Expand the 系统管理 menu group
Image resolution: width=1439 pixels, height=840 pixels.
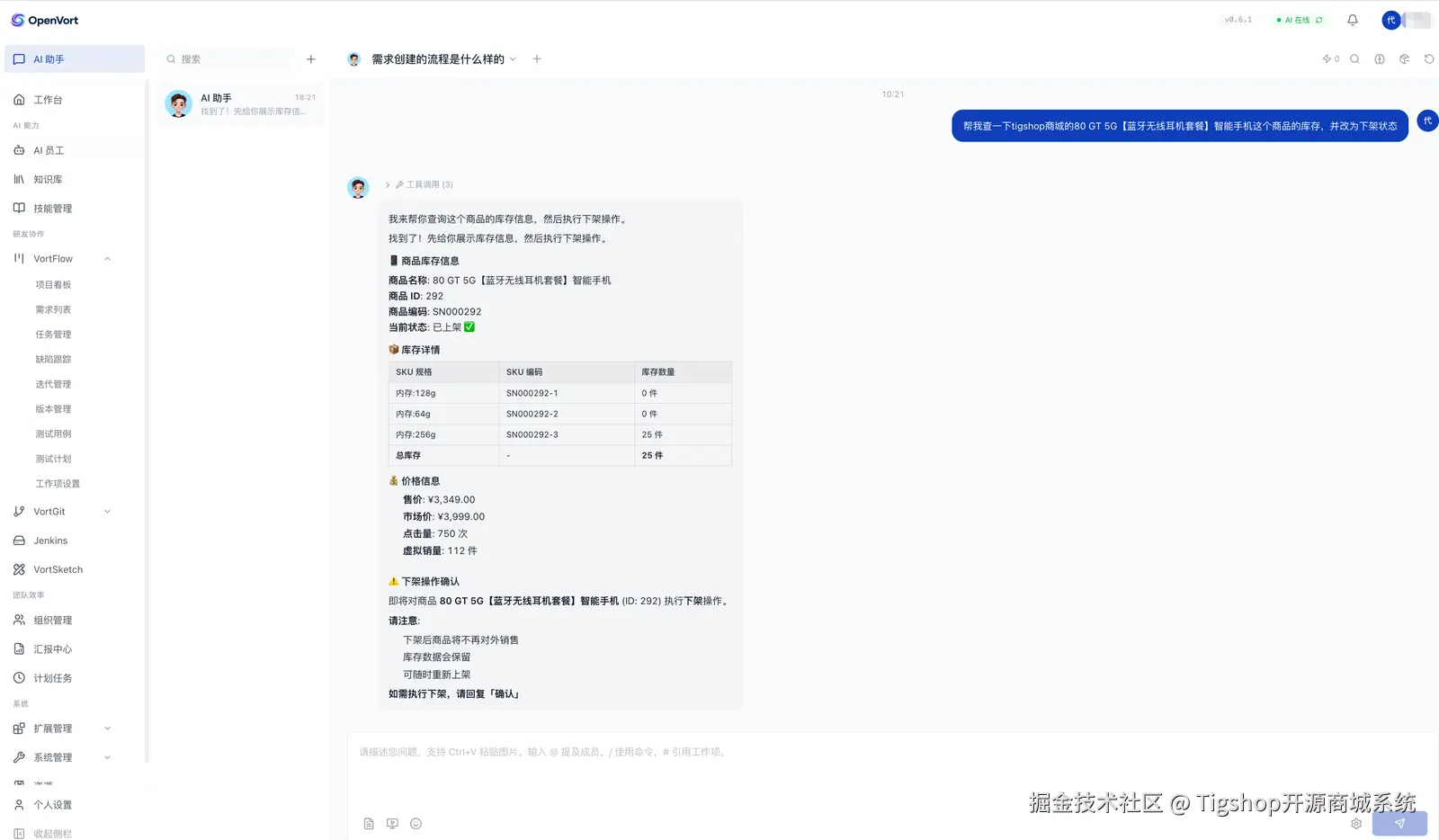click(107, 757)
